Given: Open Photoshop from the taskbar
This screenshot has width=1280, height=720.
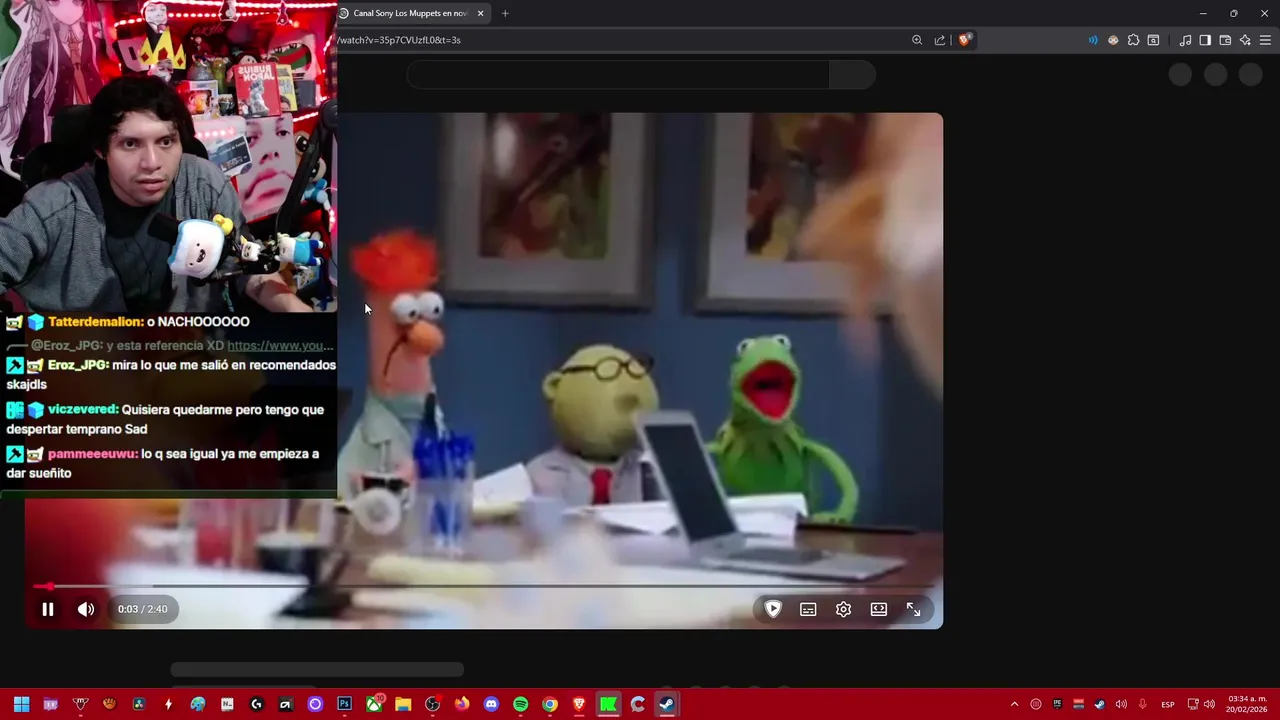Looking at the screenshot, I should pos(345,704).
